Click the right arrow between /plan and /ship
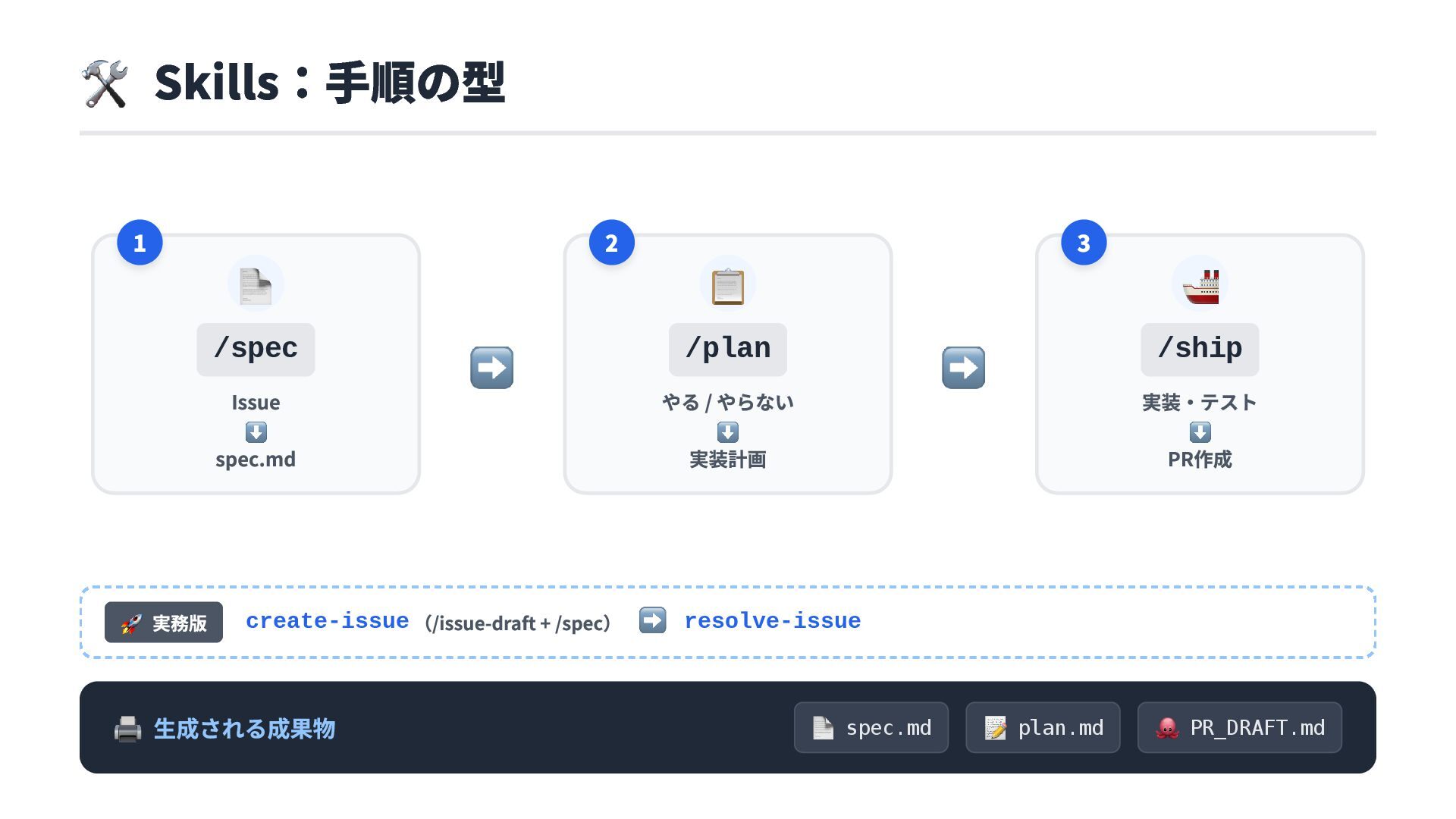 tap(963, 368)
